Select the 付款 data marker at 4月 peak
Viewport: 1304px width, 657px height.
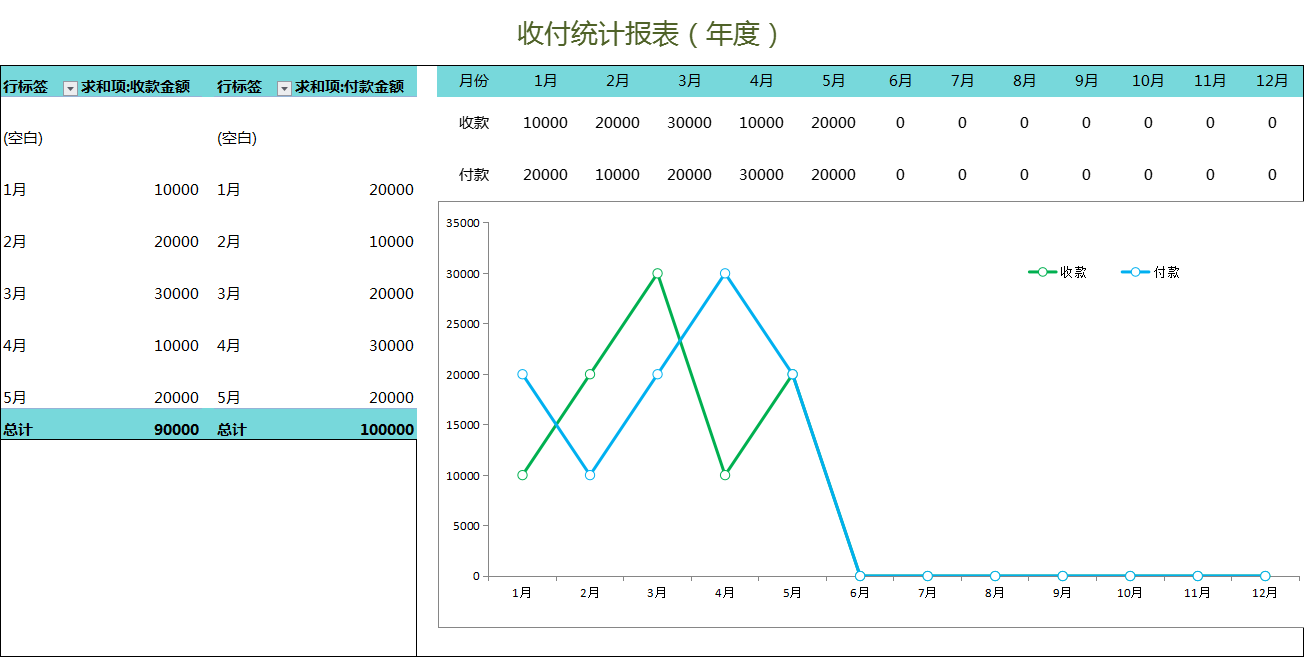[725, 271]
